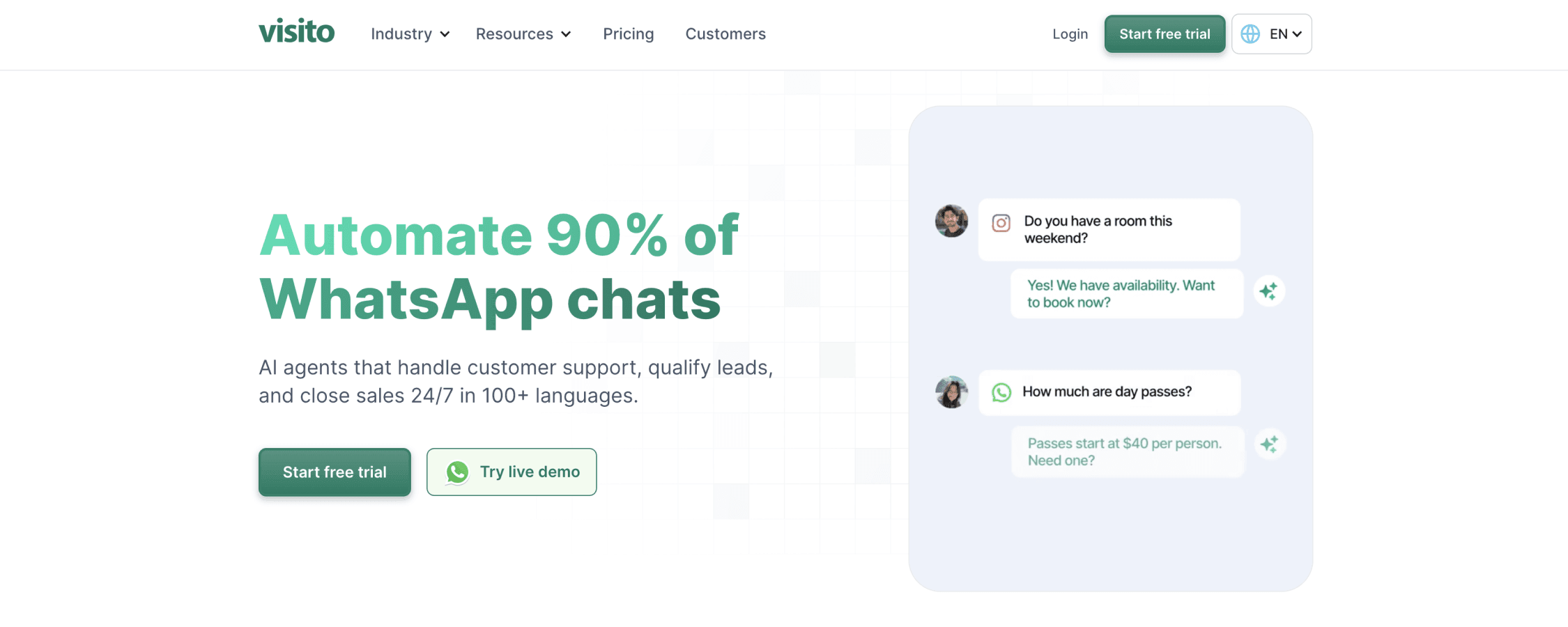The image size is (1568, 627).
Task: Click the WhatsApp icon on Try live demo
Action: (x=457, y=472)
